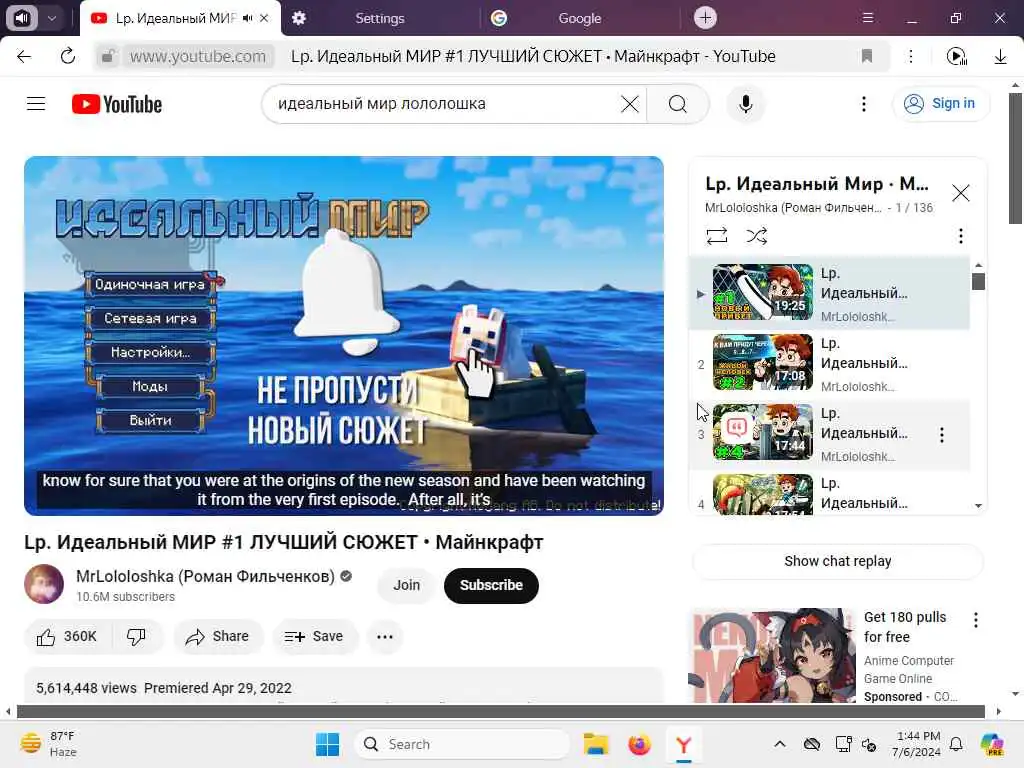Open picture-in-picture video icon in toolbar
The image size is (1024, 768).
tap(956, 56)
